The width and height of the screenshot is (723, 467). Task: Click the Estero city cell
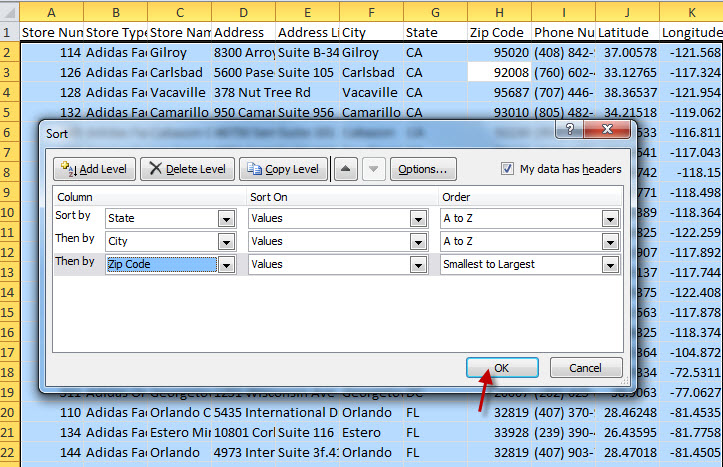(x=371, y=432)
